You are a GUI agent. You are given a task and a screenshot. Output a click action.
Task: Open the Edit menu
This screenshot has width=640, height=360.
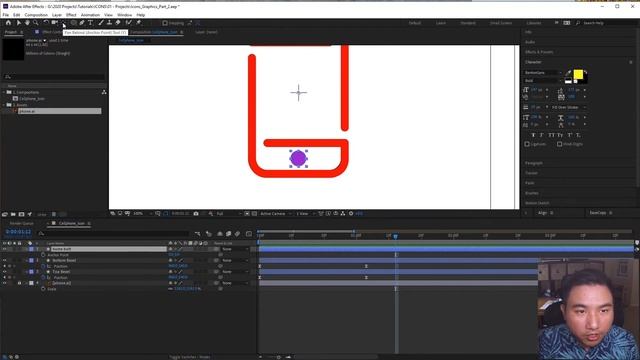click(17, 15)
